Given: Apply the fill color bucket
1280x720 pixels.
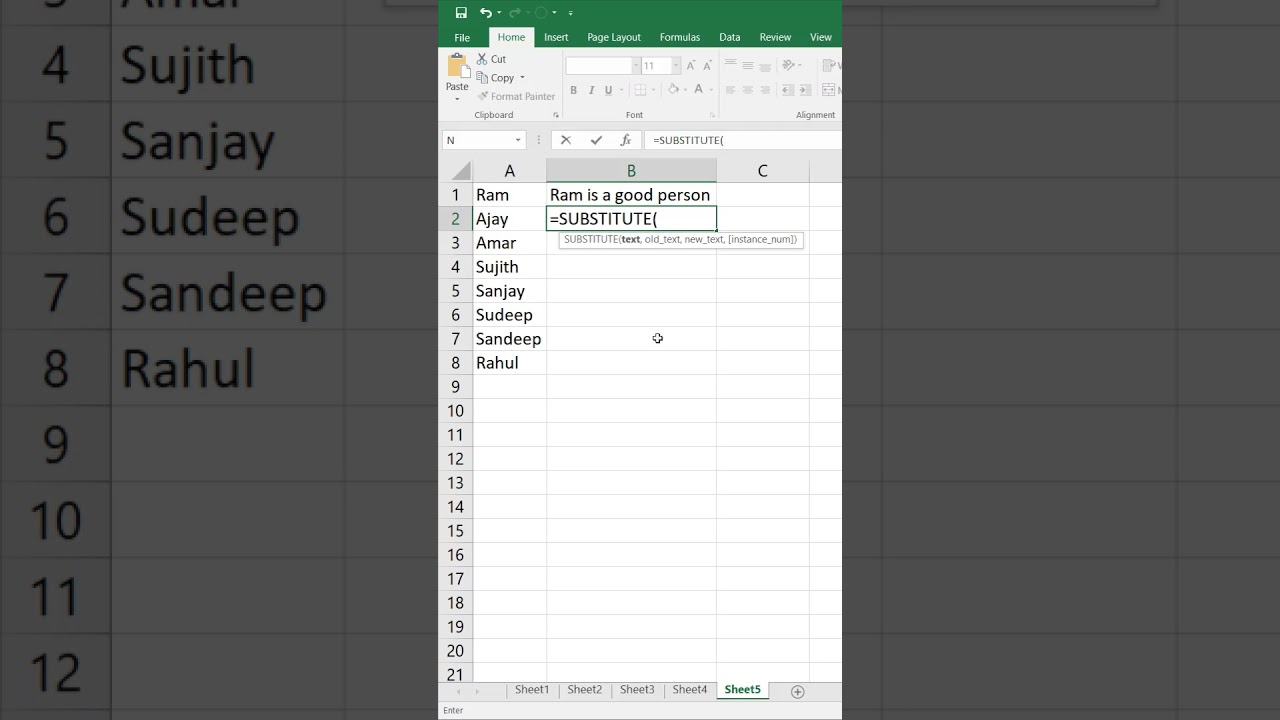Looking at the screenshot, I should pyautogui.click(x=674, y=90).
